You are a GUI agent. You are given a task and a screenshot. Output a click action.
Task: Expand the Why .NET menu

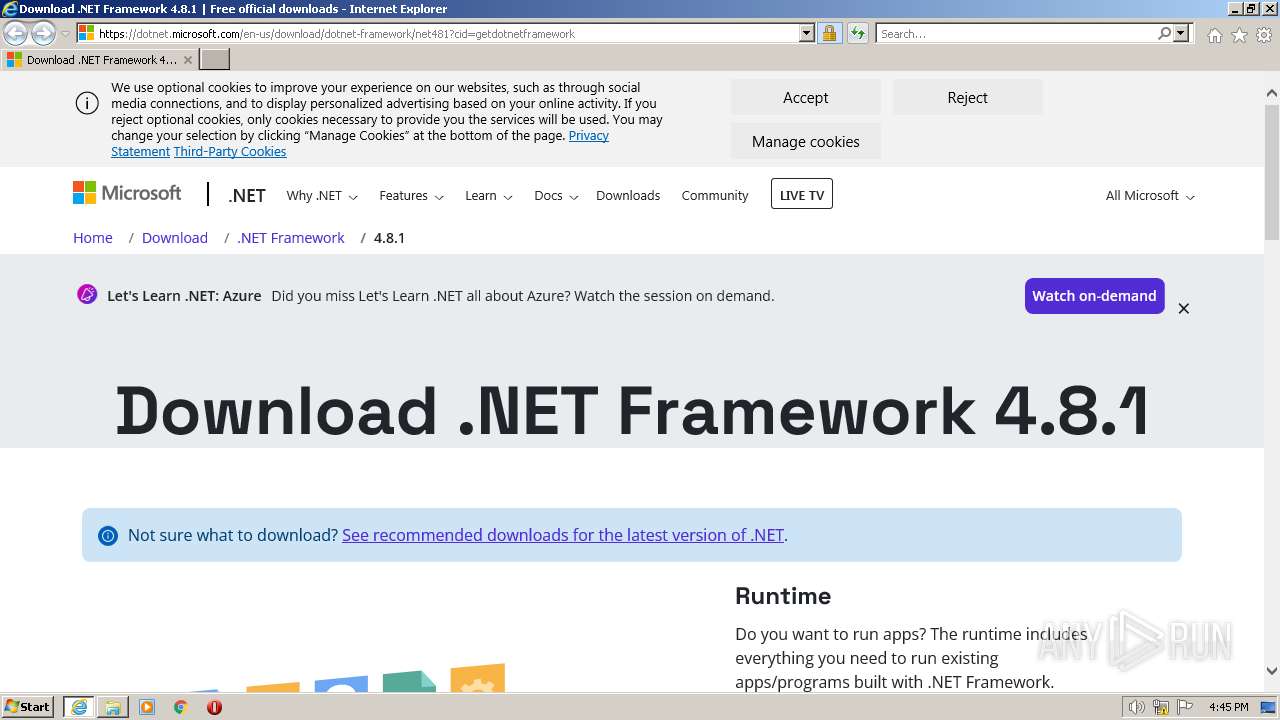click(x=322, y=196)
